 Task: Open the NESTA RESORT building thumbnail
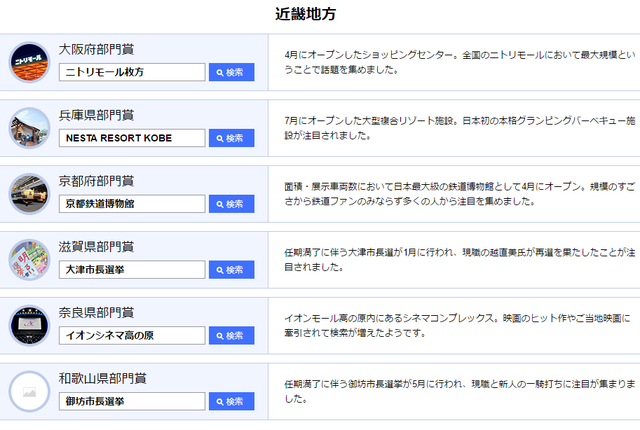coord(29,128)
